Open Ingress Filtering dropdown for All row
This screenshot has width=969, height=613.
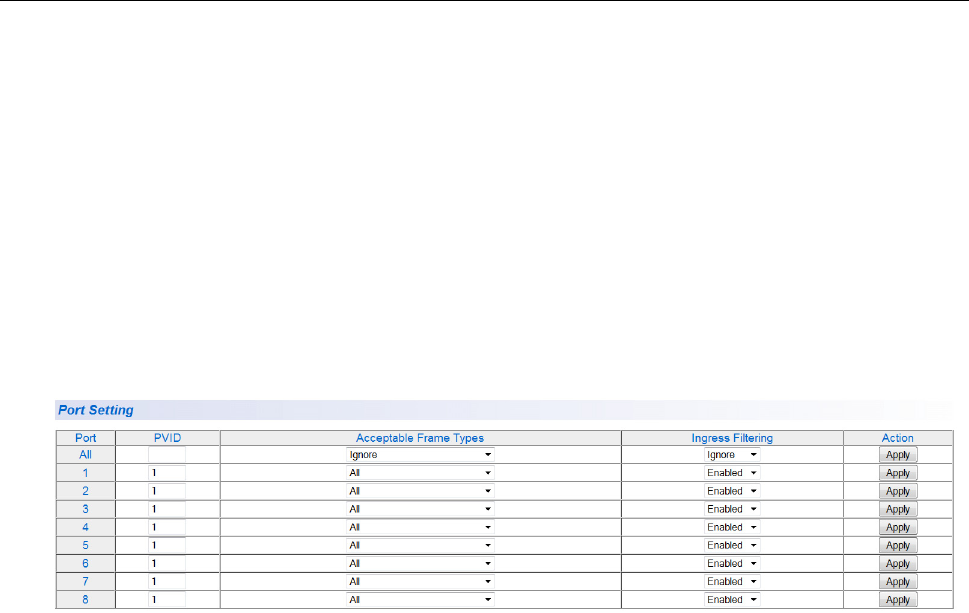coord(732,455)
